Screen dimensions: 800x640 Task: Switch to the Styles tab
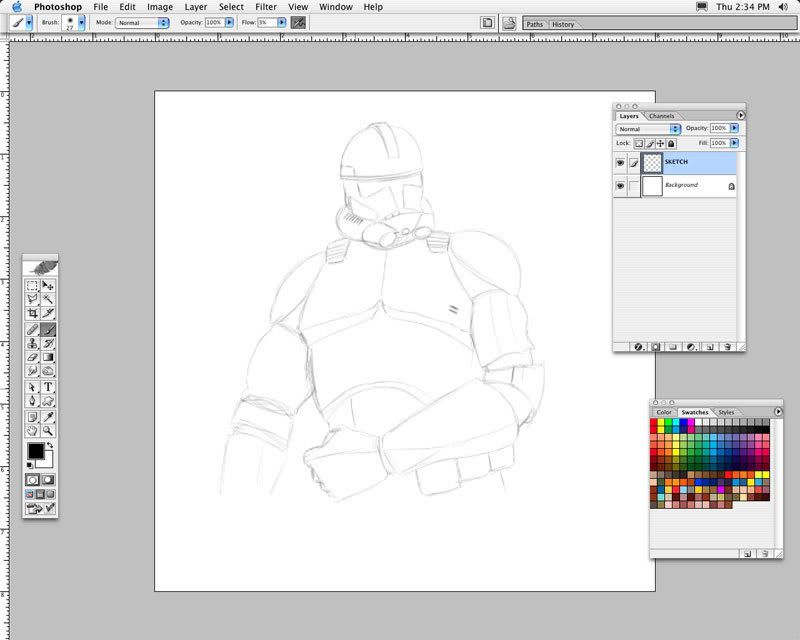pyautogui.click(x=726, y=412)
